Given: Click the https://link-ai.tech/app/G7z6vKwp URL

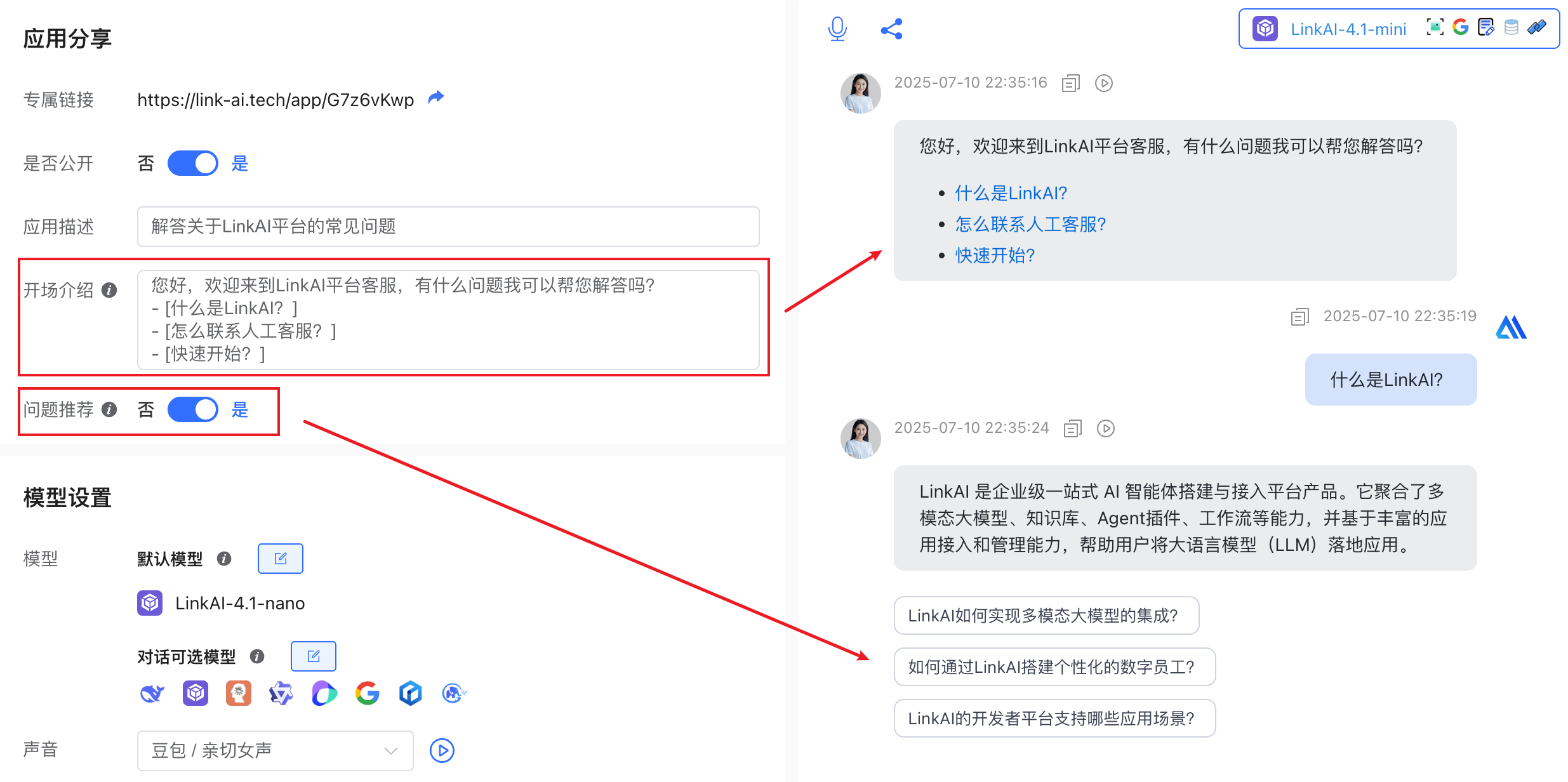Looking at the screenshot, I should click(276, 100).
